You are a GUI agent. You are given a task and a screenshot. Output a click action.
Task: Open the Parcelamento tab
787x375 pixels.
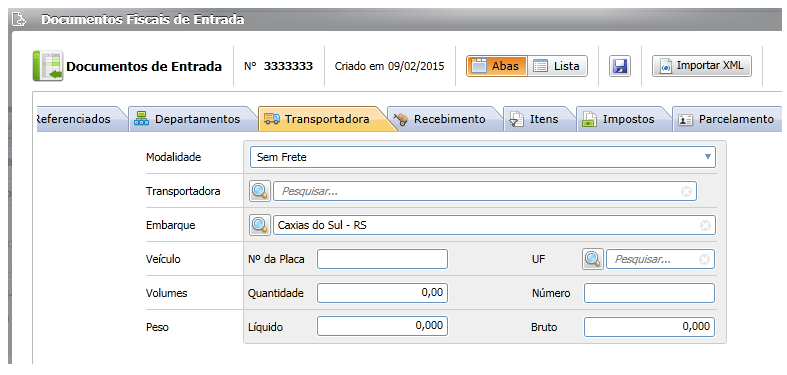pos(728,119)
